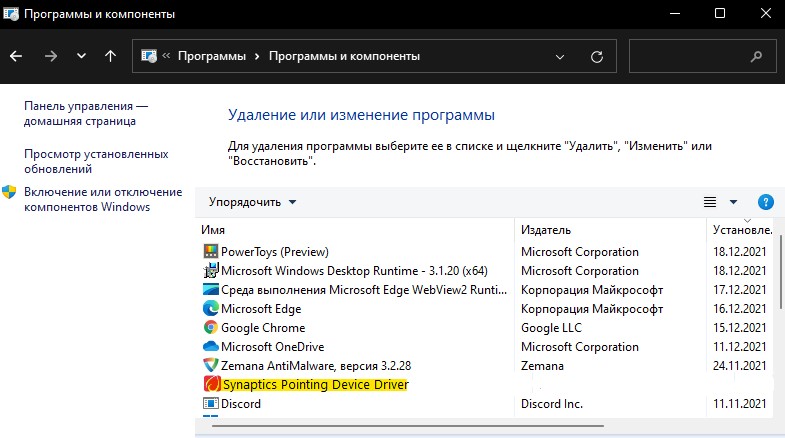Click the Google Chrome icon

pos(211,327)
